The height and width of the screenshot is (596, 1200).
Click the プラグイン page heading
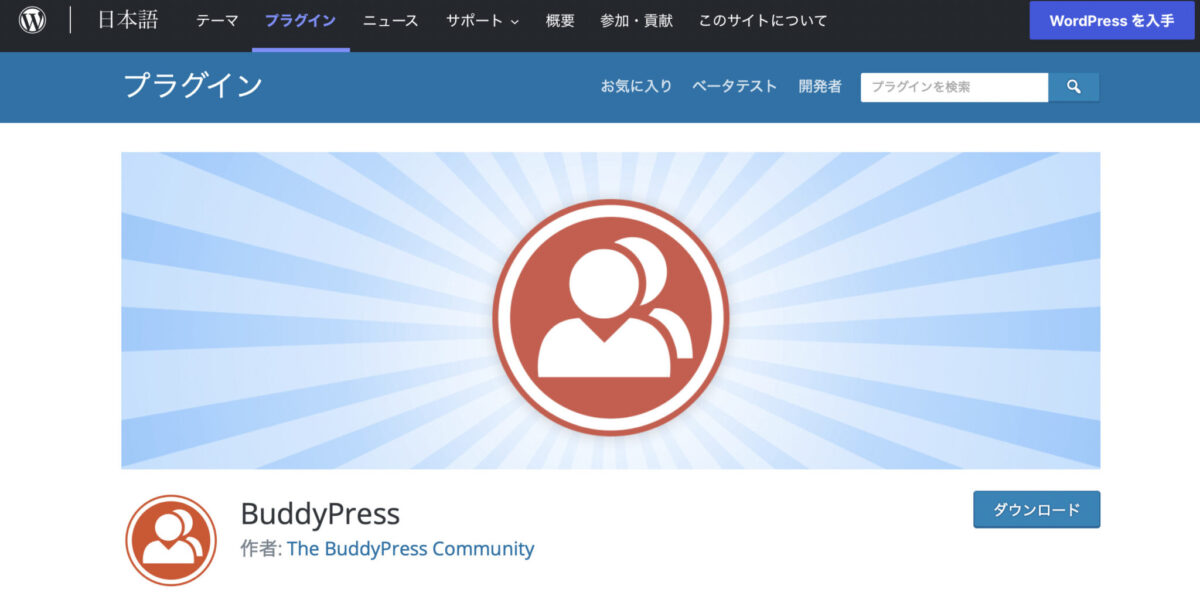click(193, 86)
